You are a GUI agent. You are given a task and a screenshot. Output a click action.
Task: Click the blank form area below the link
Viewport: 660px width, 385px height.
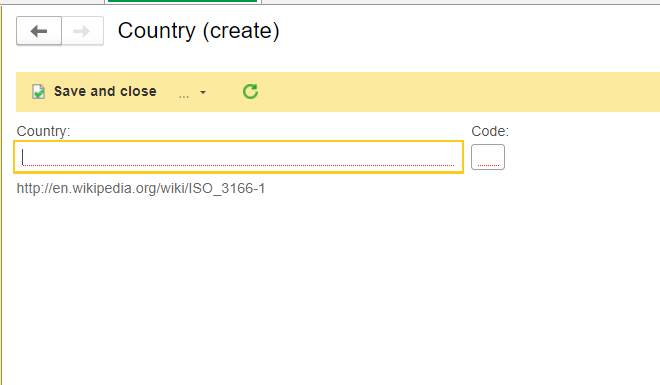pyautogui.click(x=330, y=290)
